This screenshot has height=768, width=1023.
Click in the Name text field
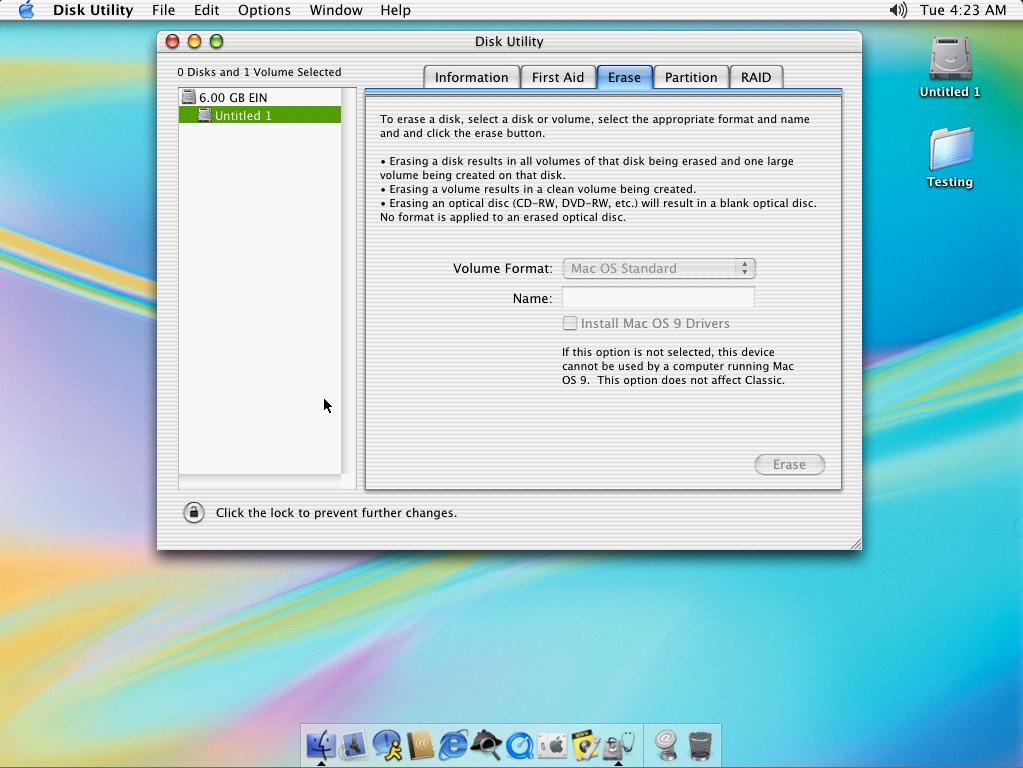point(658,298)
